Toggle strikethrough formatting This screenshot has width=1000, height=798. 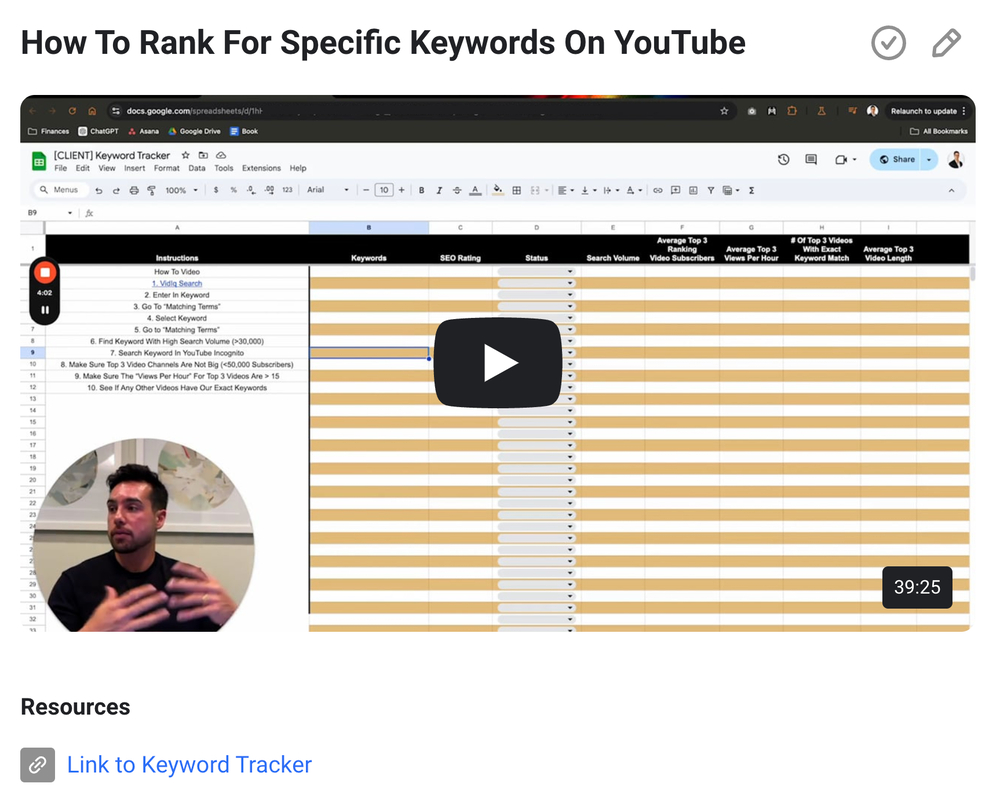tap(457, 190)
